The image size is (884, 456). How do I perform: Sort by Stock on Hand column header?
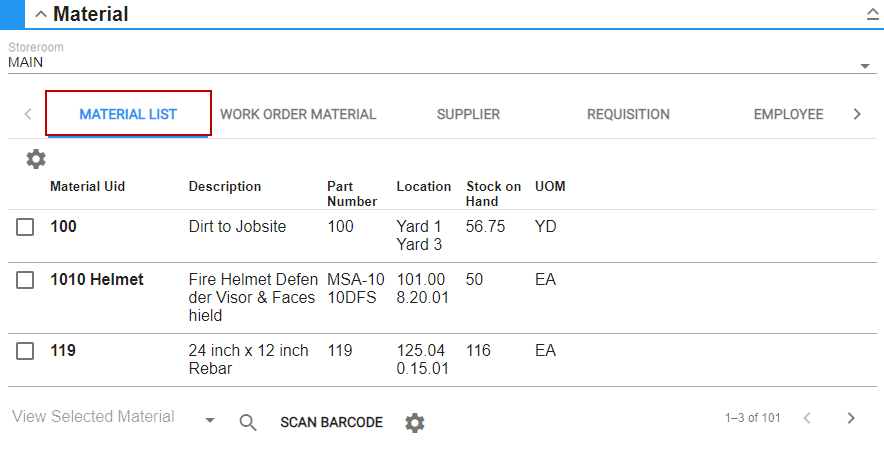point(493,194)
